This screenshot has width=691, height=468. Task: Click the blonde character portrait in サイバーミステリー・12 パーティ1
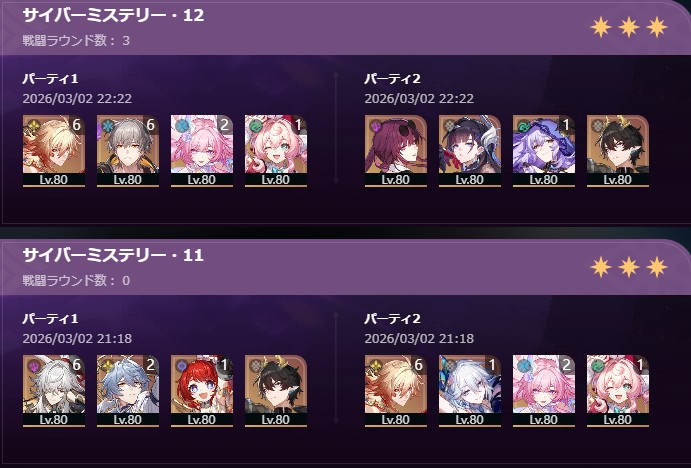pos(54,151)
